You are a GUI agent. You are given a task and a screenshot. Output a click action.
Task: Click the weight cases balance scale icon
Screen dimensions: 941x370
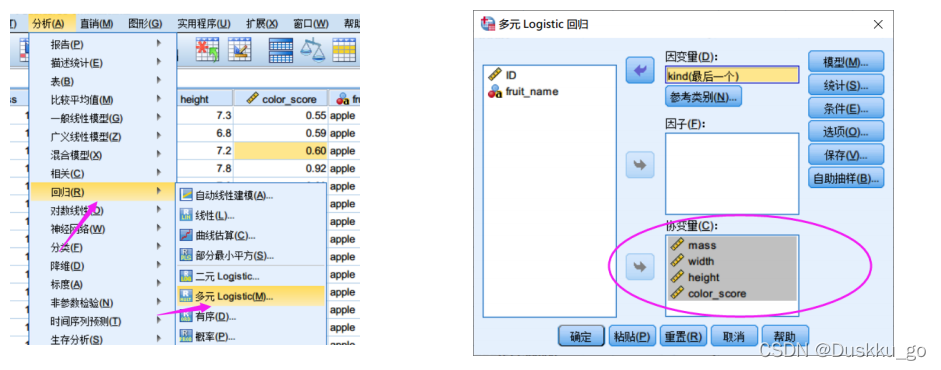click(x=312, y=50)
